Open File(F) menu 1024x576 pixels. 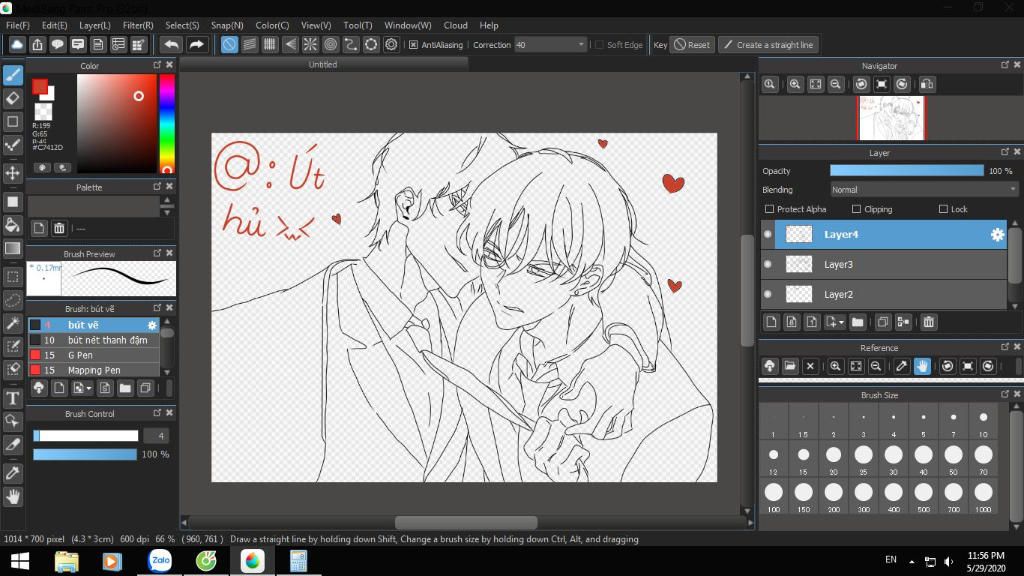(x=18, y=25)
